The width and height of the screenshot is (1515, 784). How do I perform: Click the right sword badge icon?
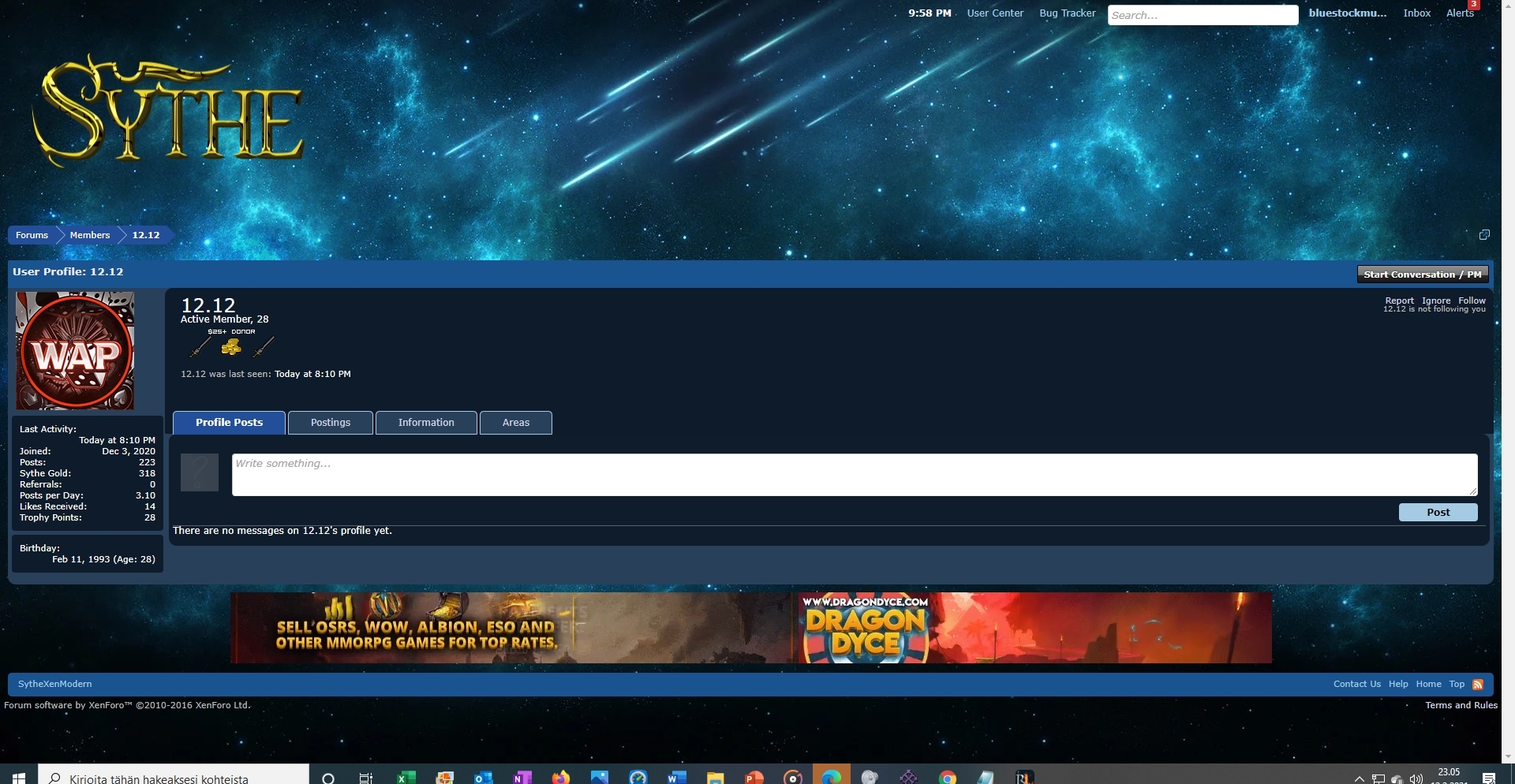[x=263, y=346]
